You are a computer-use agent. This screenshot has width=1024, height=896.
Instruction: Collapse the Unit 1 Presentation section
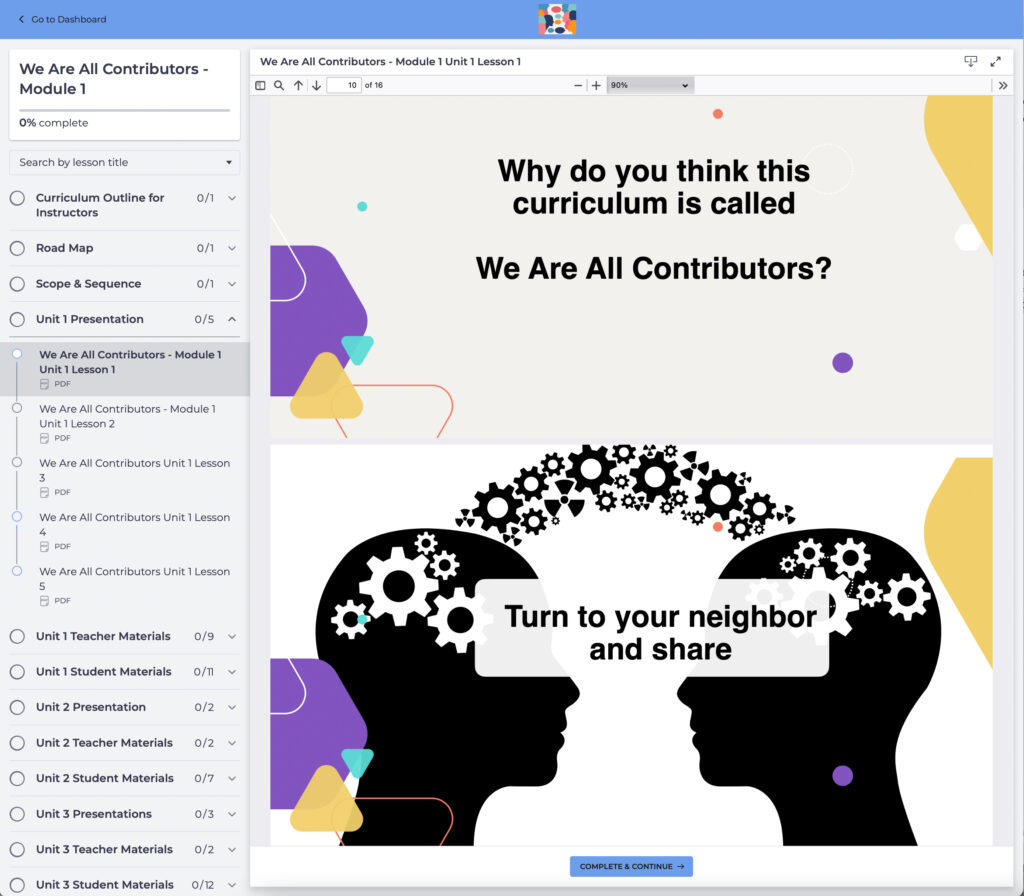pos(232,319)
